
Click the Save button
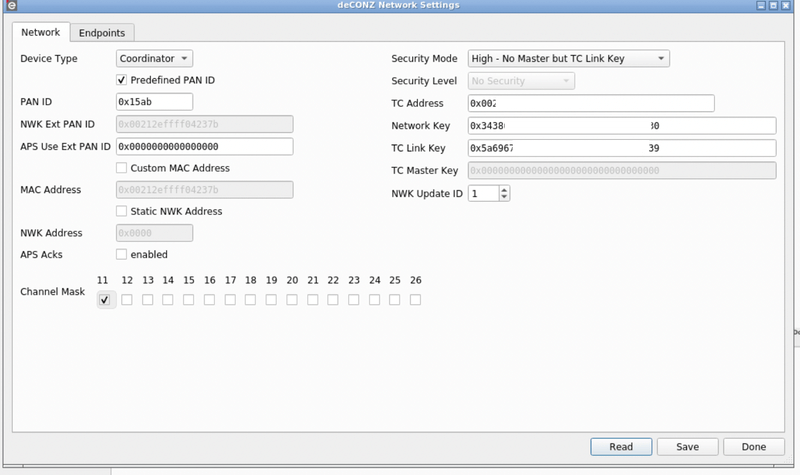coord(687,447)
